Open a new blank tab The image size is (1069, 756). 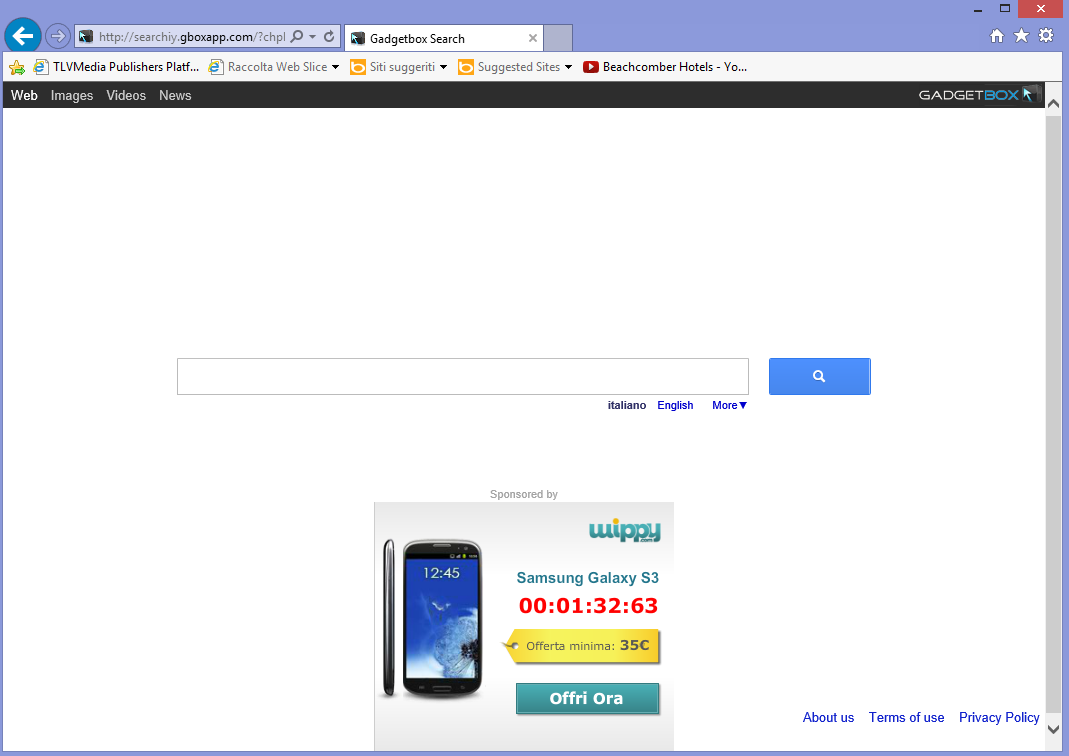558,38
